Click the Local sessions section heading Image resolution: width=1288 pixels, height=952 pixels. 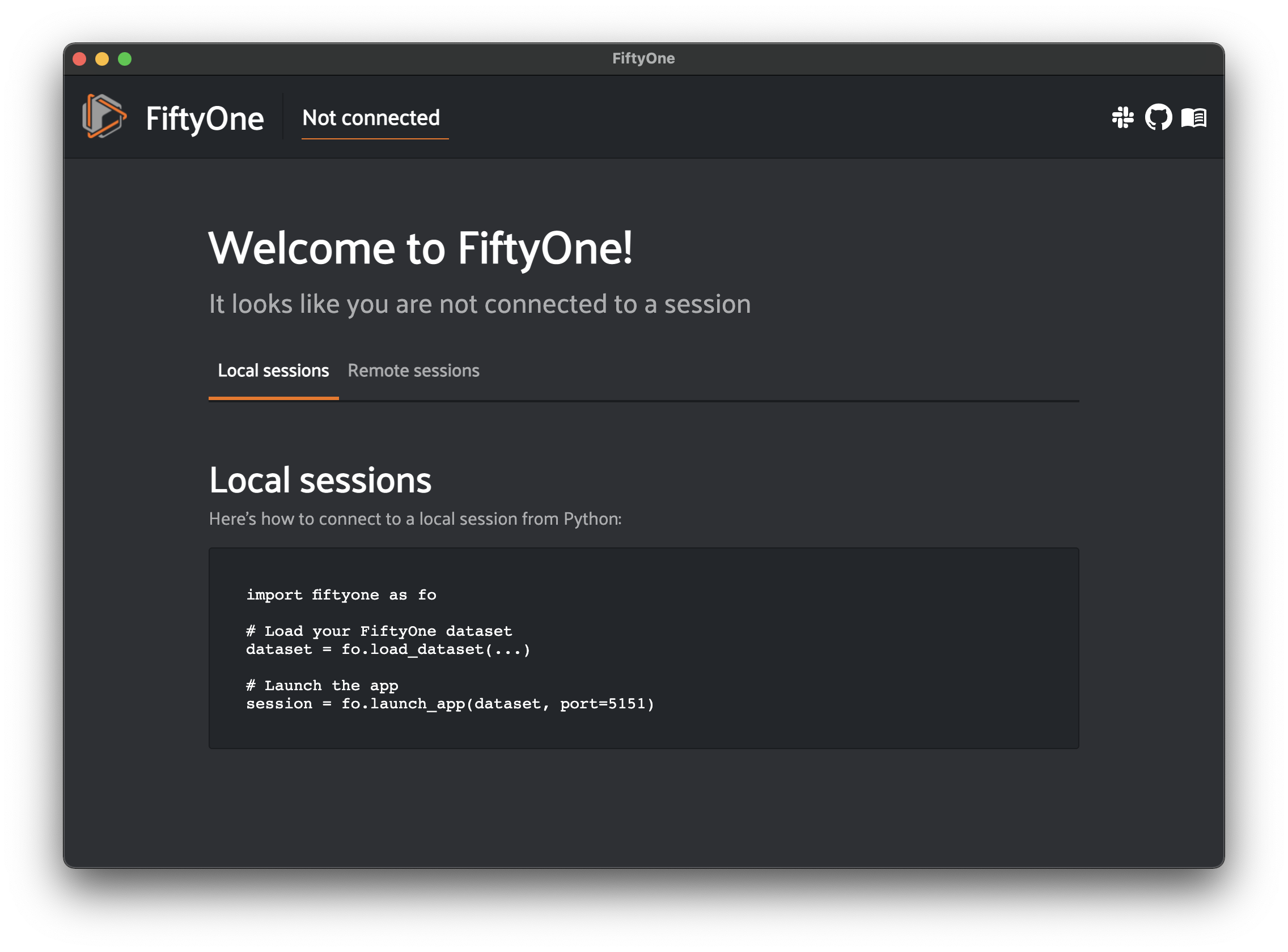pos(320,479)
